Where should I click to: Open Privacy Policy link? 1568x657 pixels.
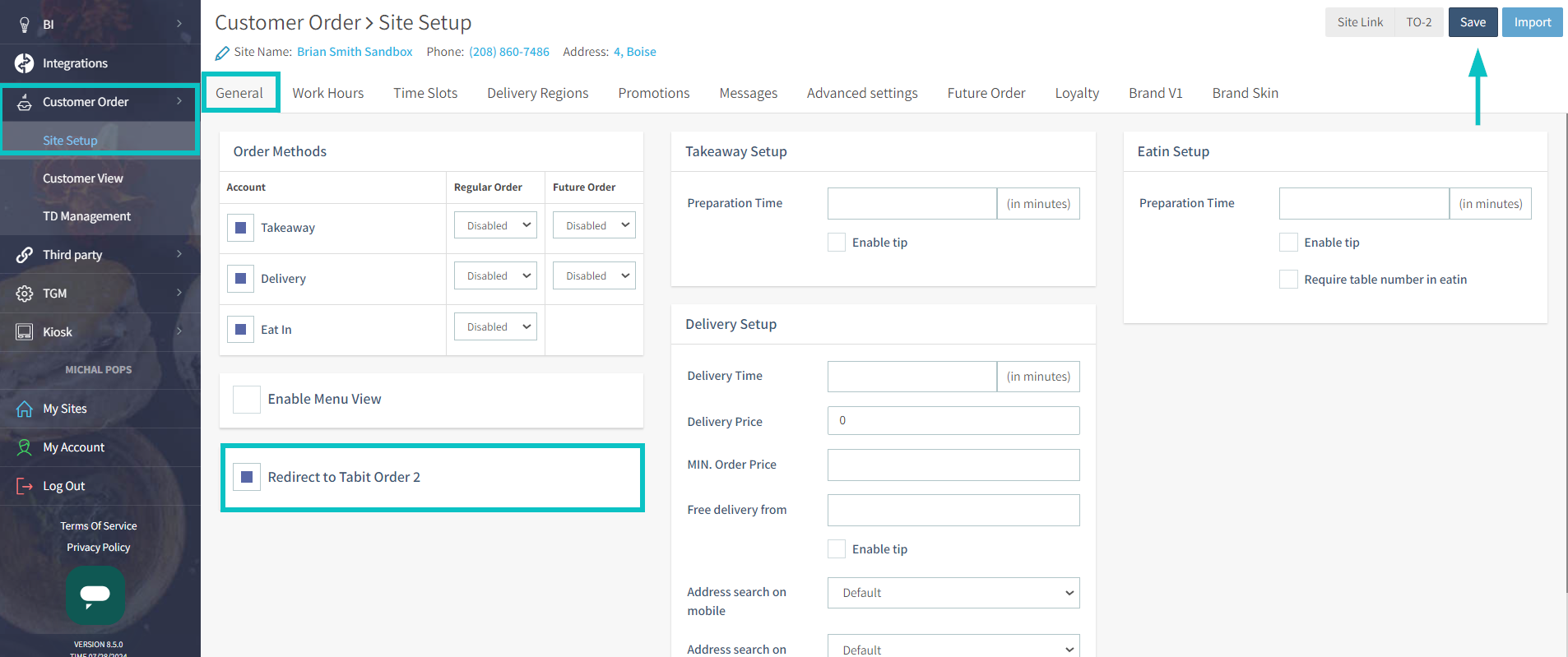pyautogui.click(x=99, y=548)
